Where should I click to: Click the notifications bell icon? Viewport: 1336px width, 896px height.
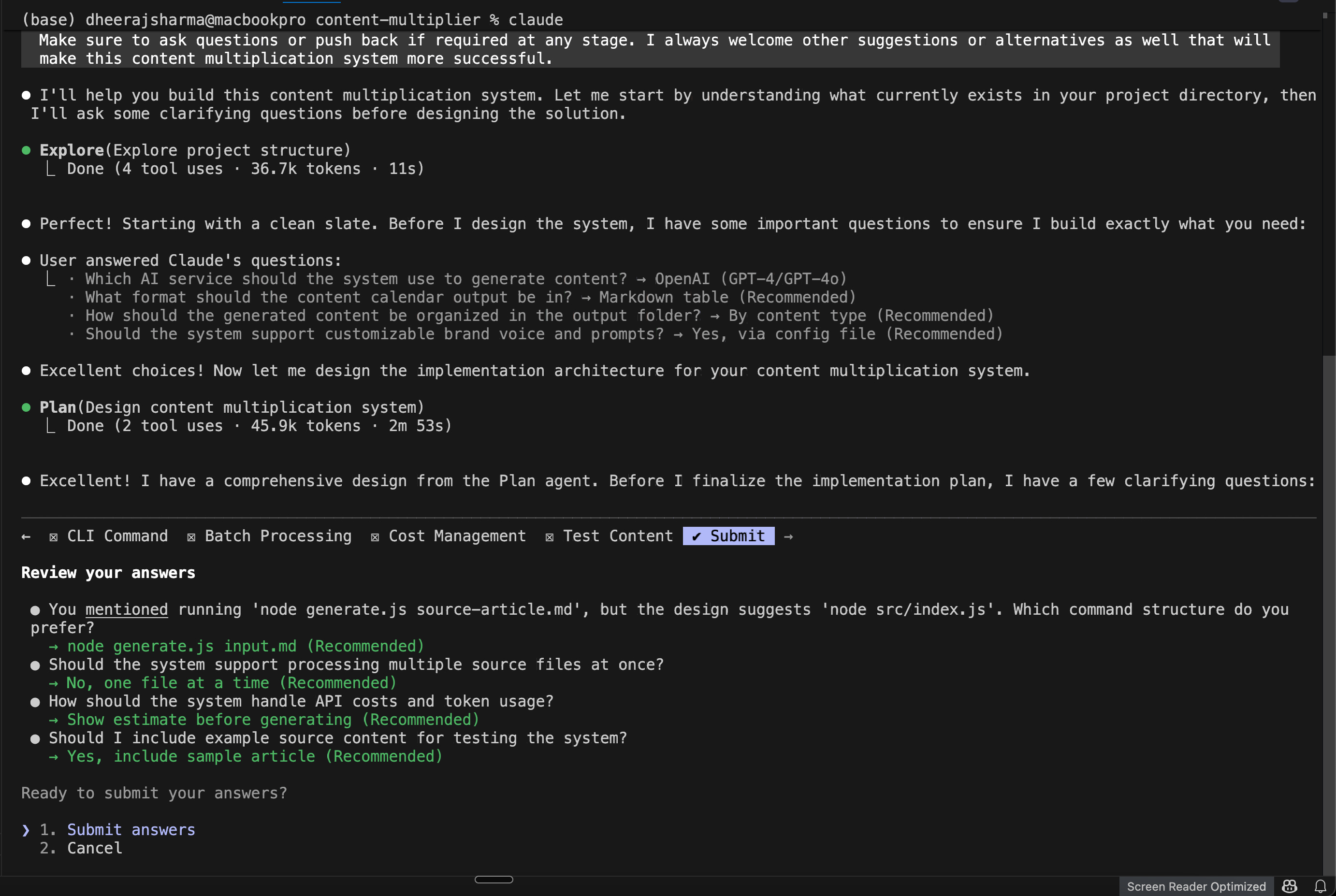click(x=1321, y=886)
